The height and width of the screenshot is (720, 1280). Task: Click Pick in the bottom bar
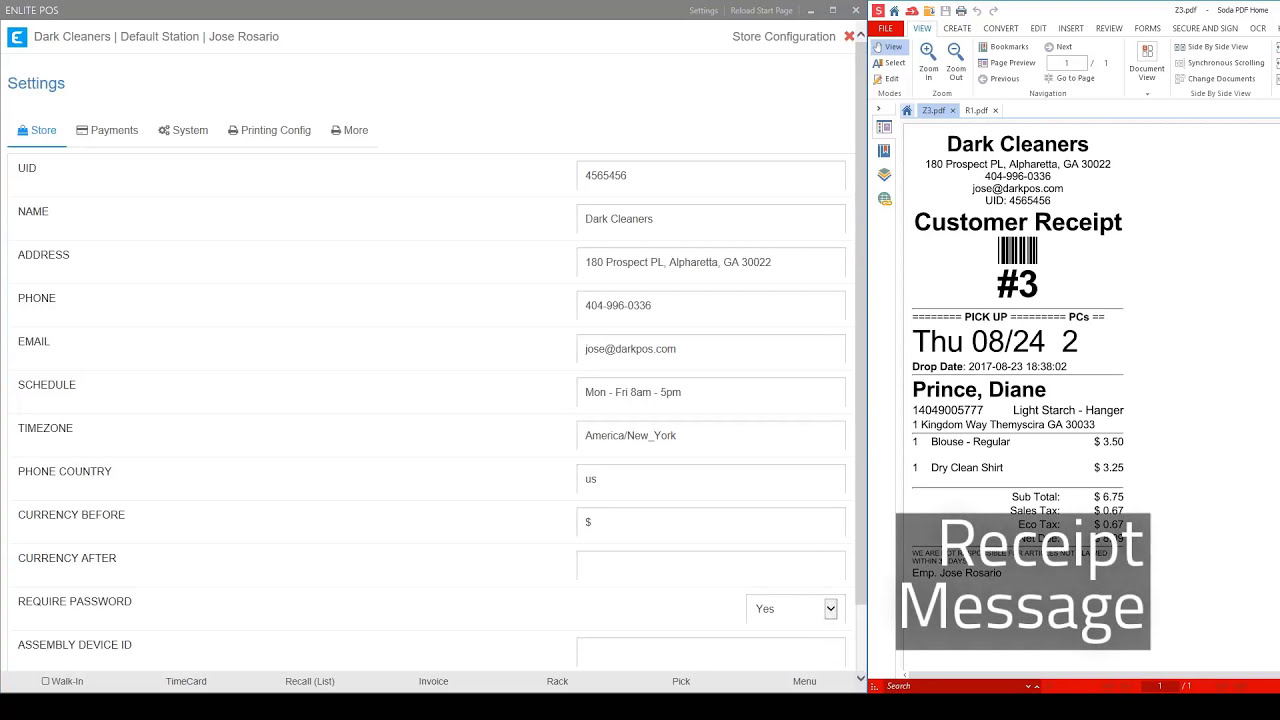[681, 681]
